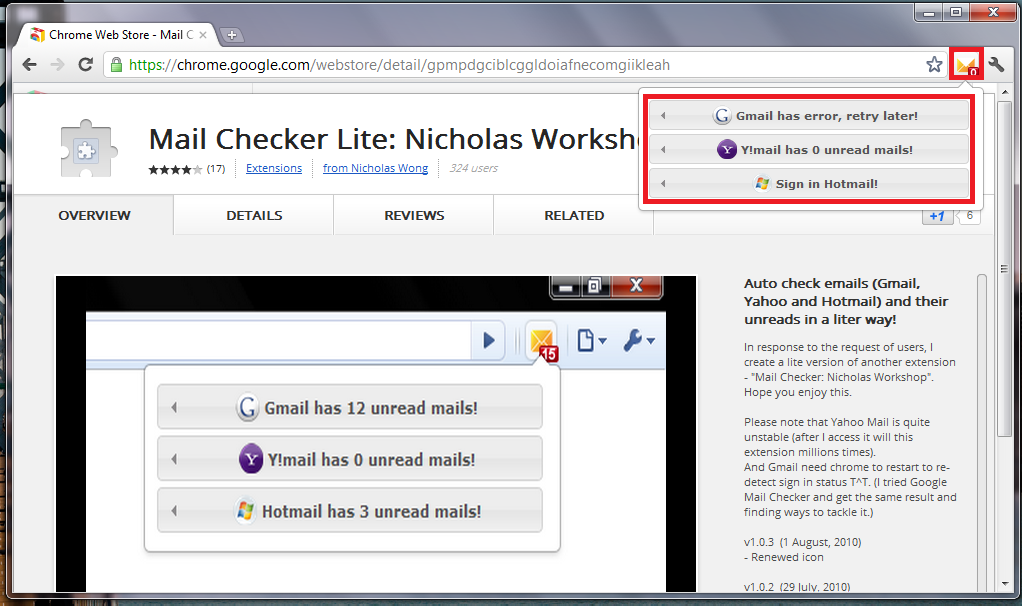Click the +1 count showing 6
Screen dimensions: 1022x606
click(970, 216)
